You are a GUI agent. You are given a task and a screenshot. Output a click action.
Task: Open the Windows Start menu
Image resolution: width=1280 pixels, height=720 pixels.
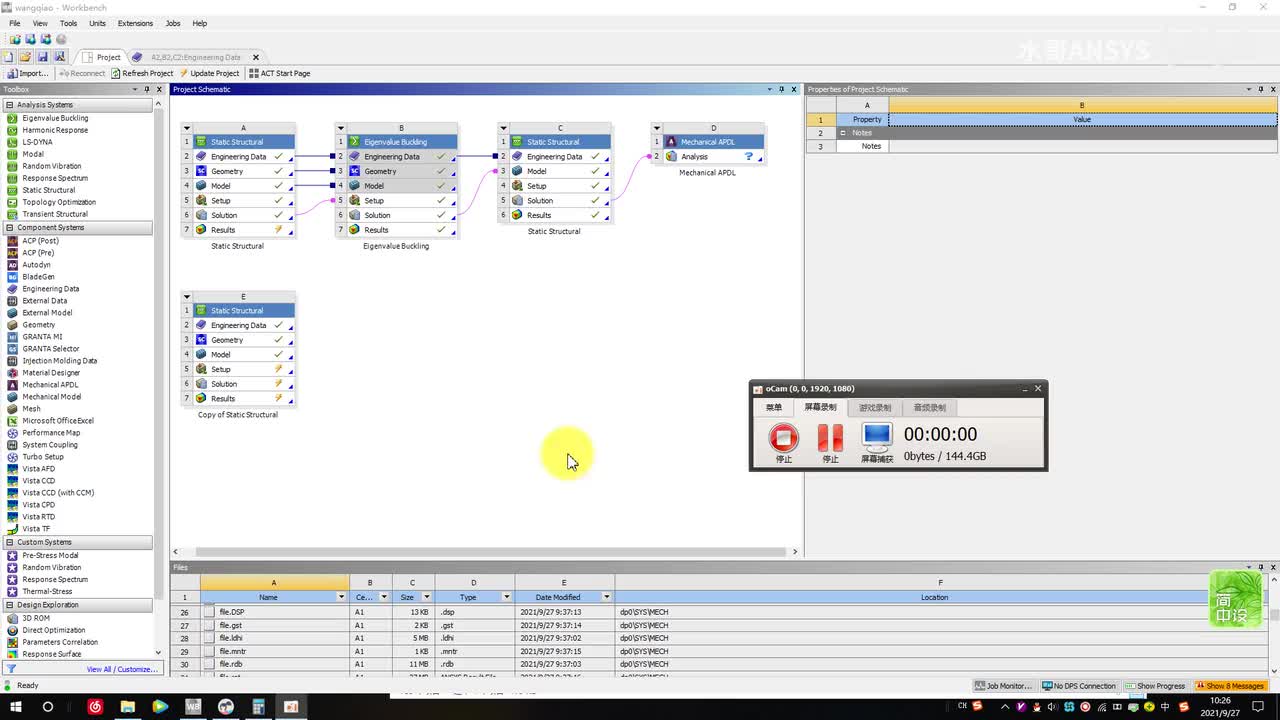(15, 707)
